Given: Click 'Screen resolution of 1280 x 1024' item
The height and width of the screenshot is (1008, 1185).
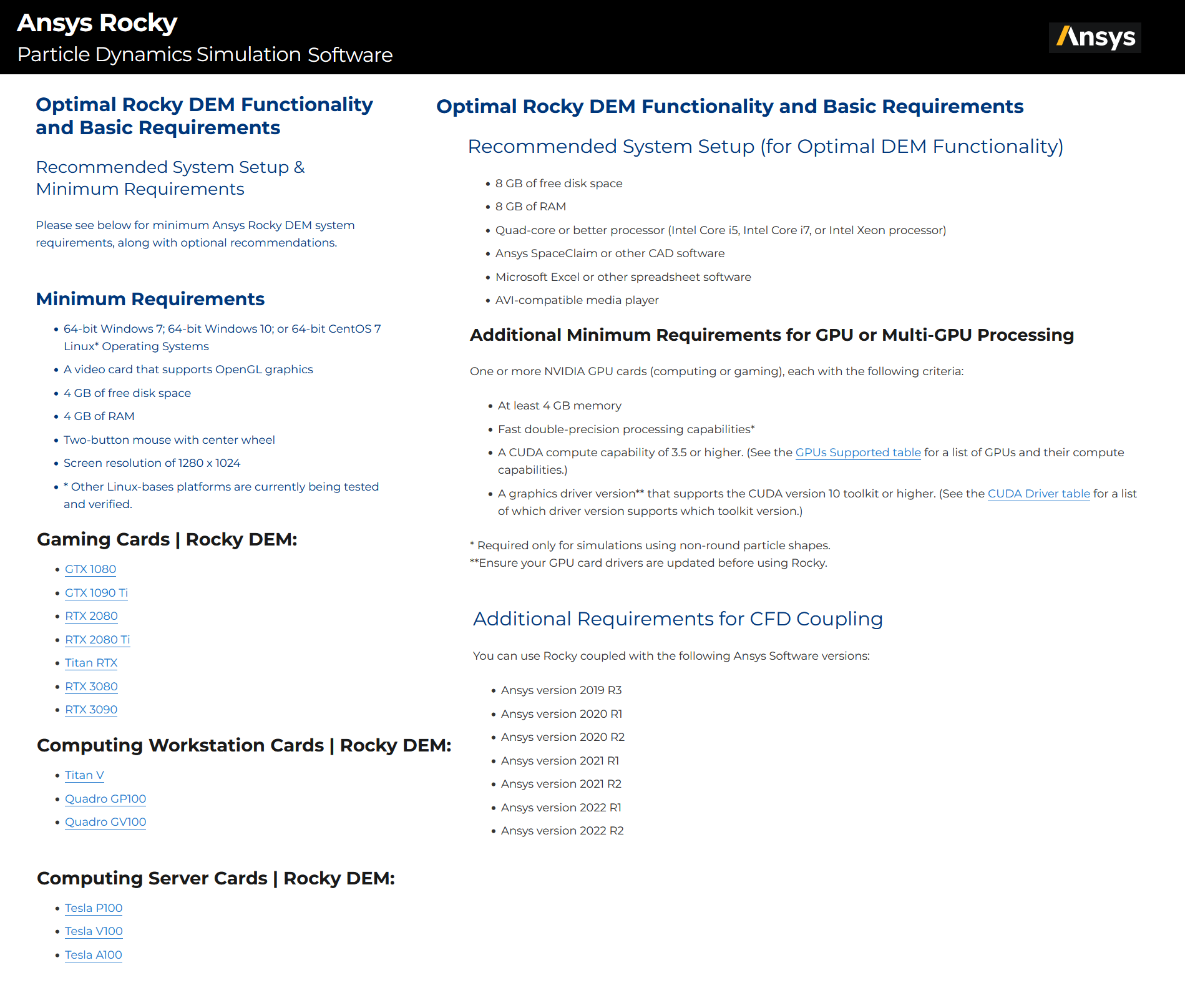Looking at the screenshot, I should click(x=152, y=463).
